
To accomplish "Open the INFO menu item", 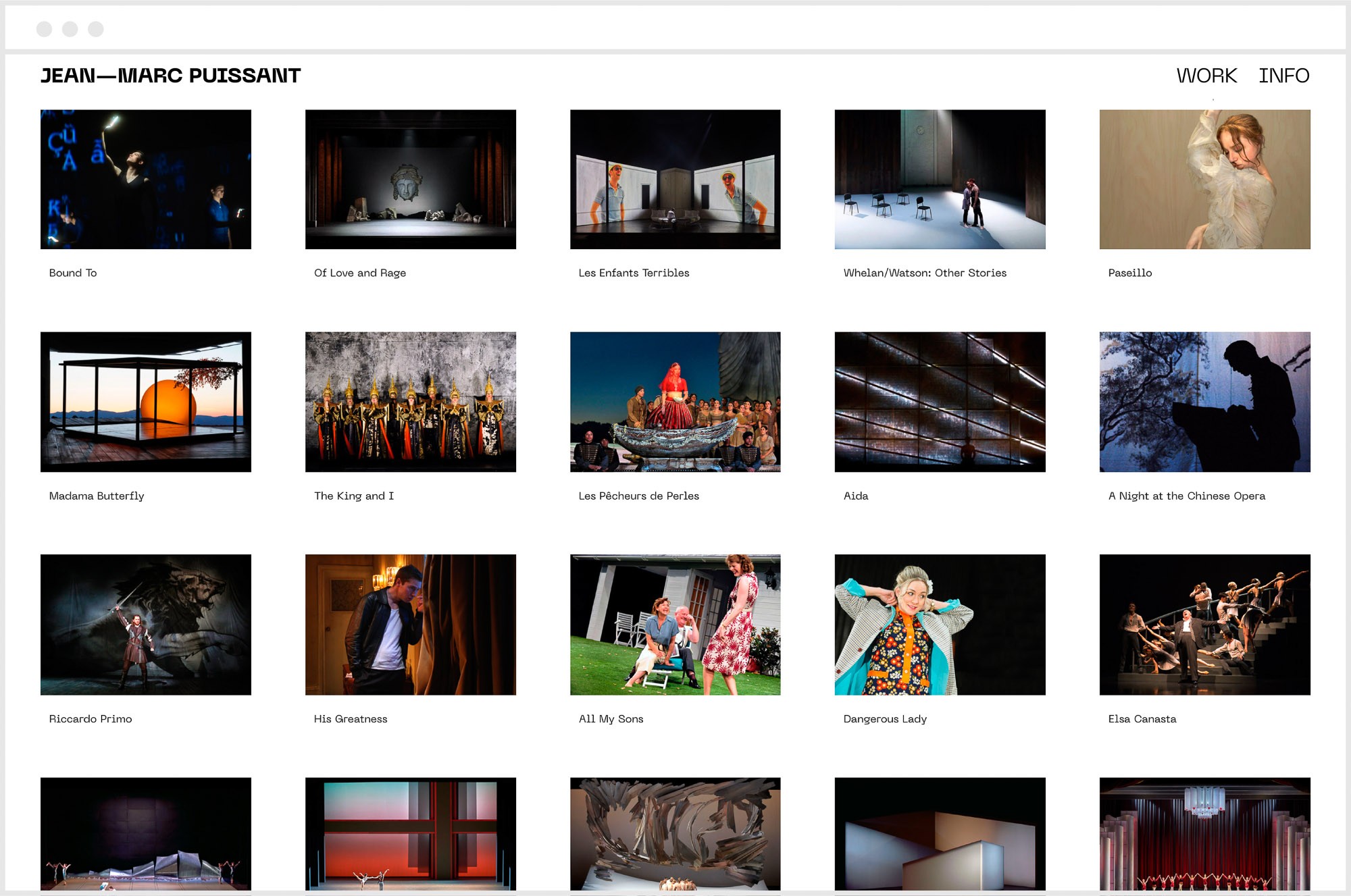I will 1283,76.
